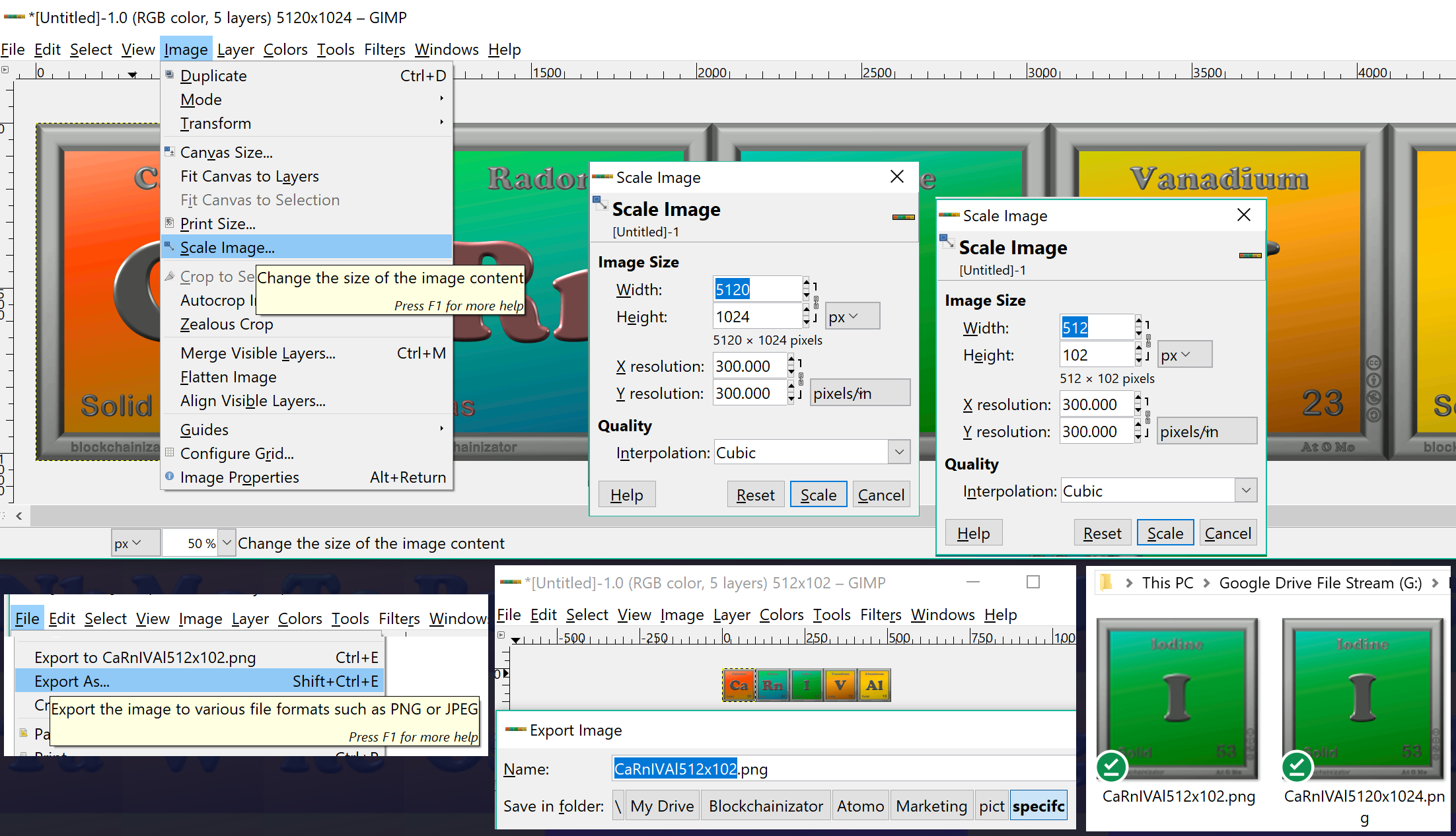This screenshot has height=836, width=1456.
Task: Select Export As... in File menu
Action: click(x=200, y=681)
